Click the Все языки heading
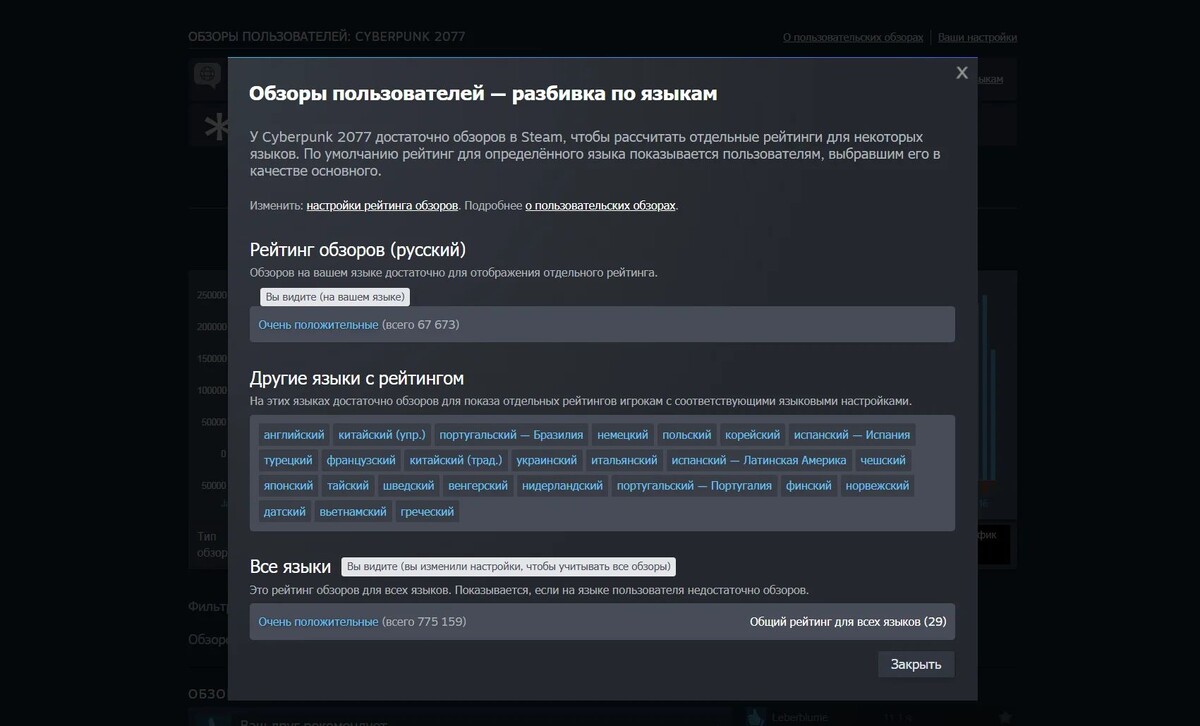This screenshot has width=1200, height=726. (x=290, y=567)
